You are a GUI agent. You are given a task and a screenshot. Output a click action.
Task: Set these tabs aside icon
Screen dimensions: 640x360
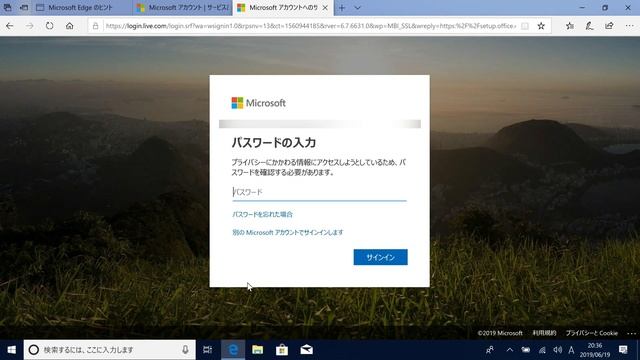[24, 7]
